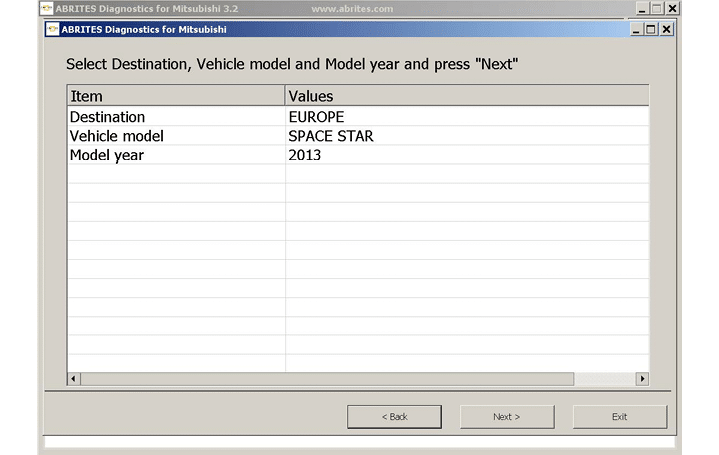Viewport: 719px width, 455px height.
Task: Select the Vehicle model row label
Action: pos(116,136)
